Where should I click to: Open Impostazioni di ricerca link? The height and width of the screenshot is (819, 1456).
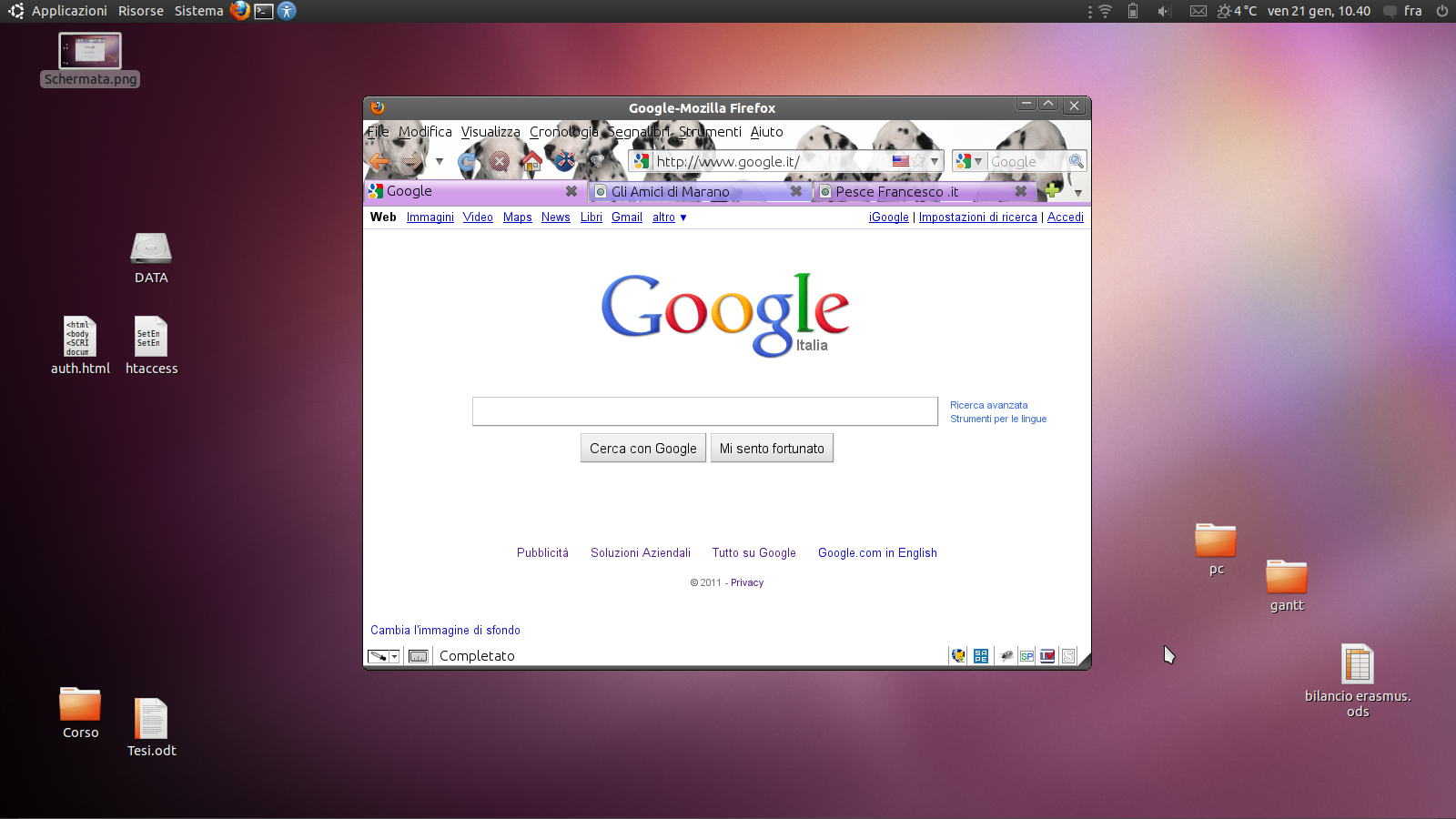point(978,217)
